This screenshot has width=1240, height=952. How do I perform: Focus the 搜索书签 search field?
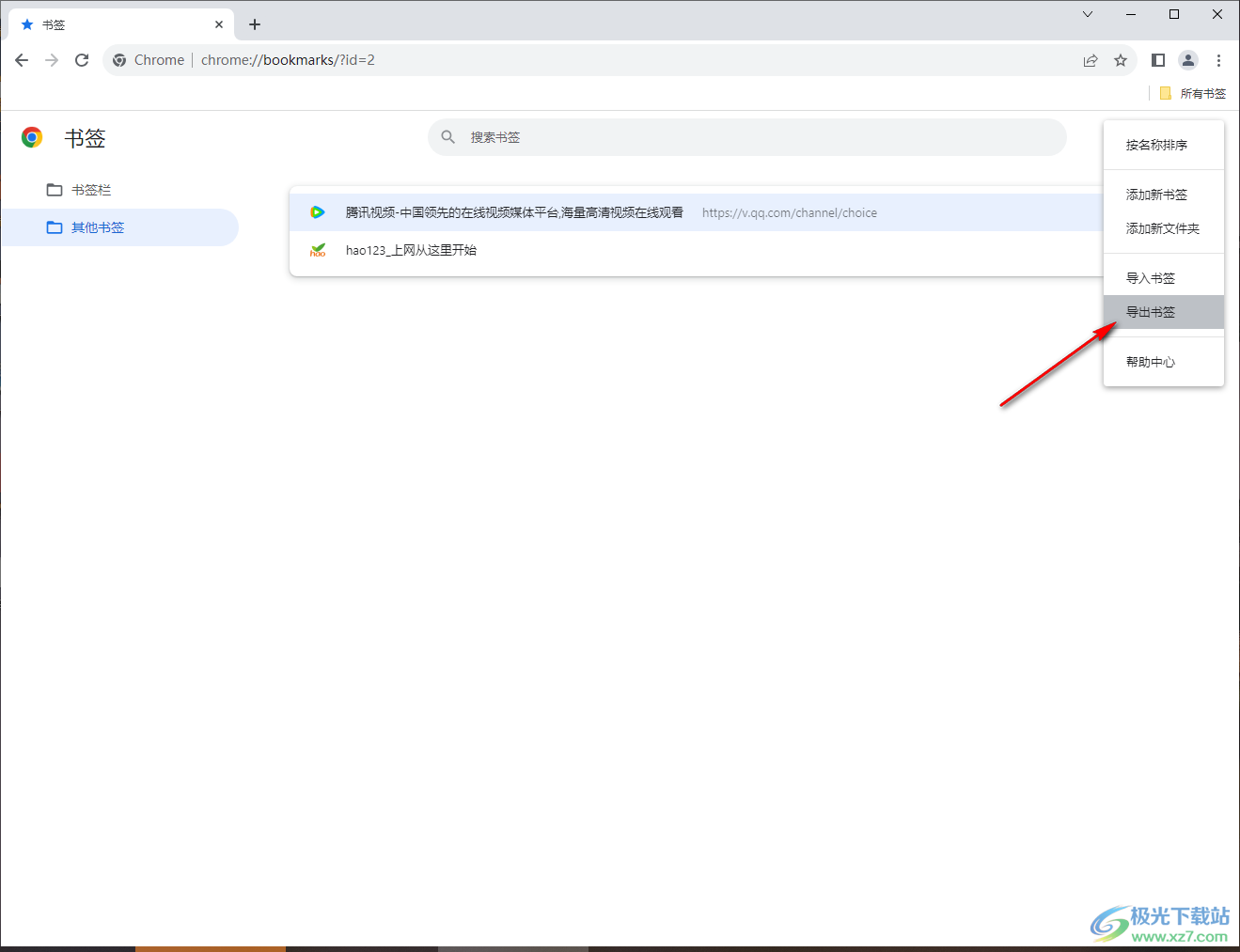pyautogui.click(x=747, y=137)
